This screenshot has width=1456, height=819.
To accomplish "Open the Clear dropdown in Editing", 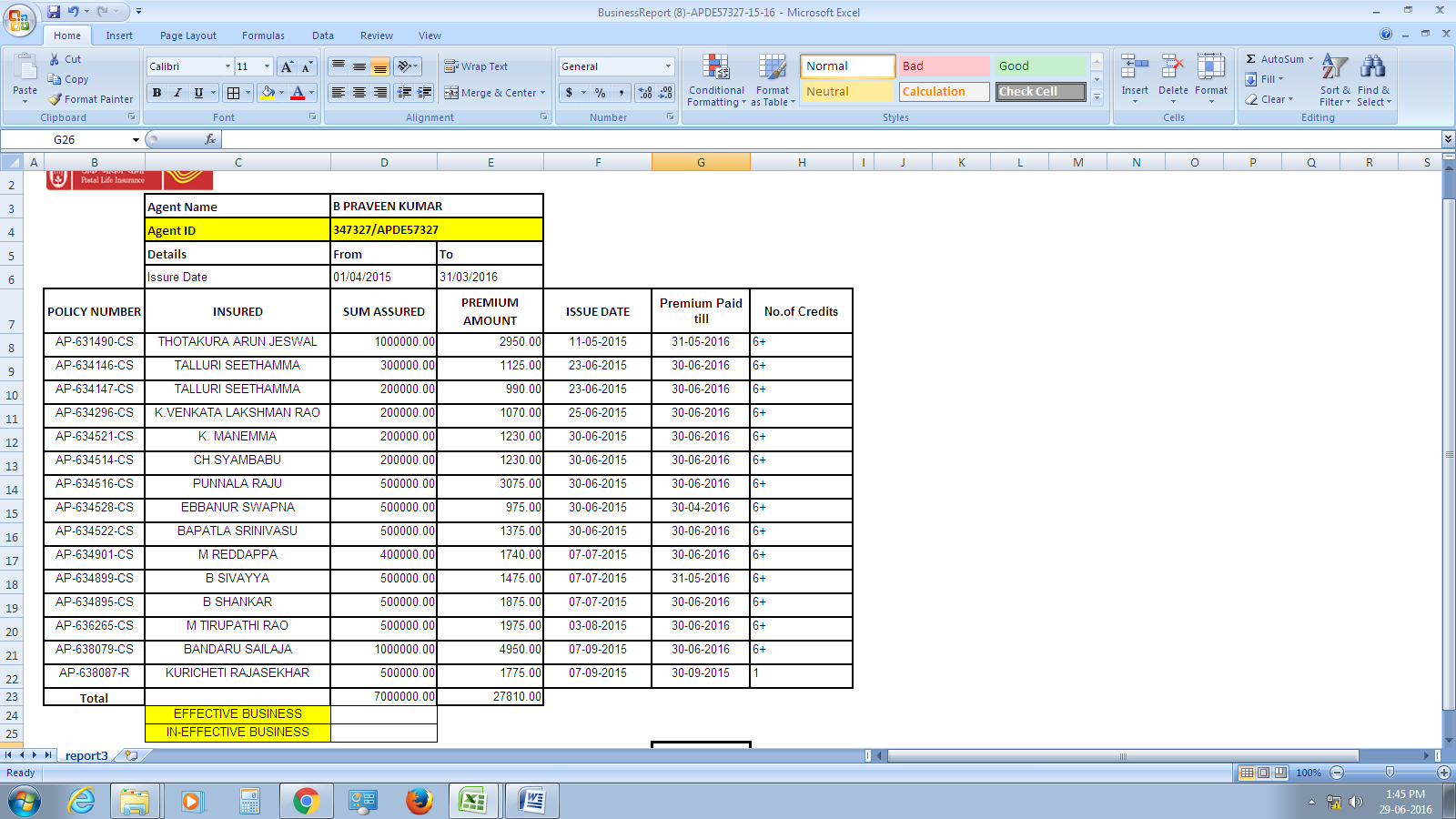I will tap(1269, 99).
